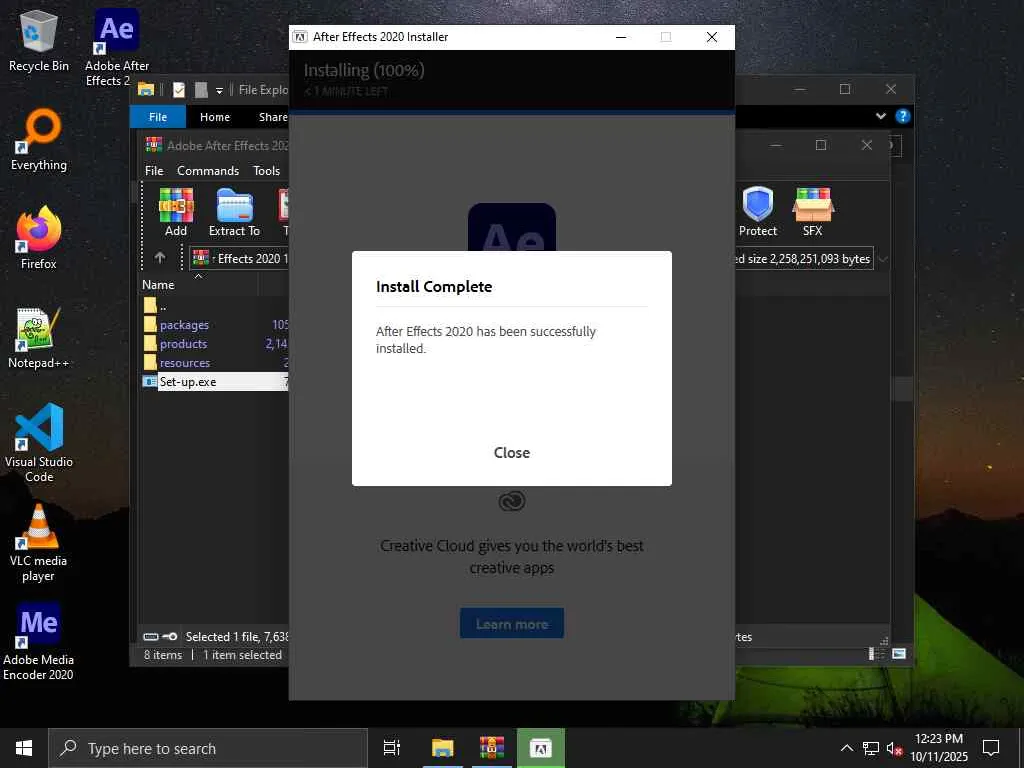
Task: Click Adobe installer taskbar button
Action: pyautogui.click(x=541, y=748)
